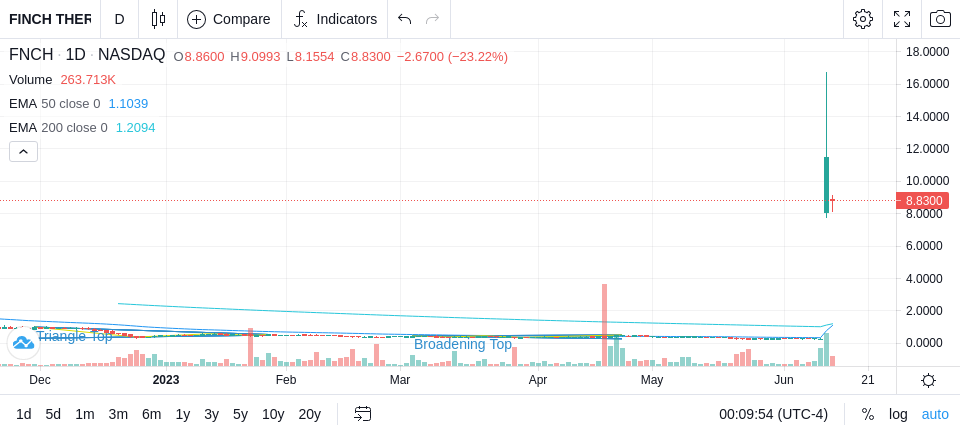Collapse the indicator legend with chevron

tap(23, 151)
